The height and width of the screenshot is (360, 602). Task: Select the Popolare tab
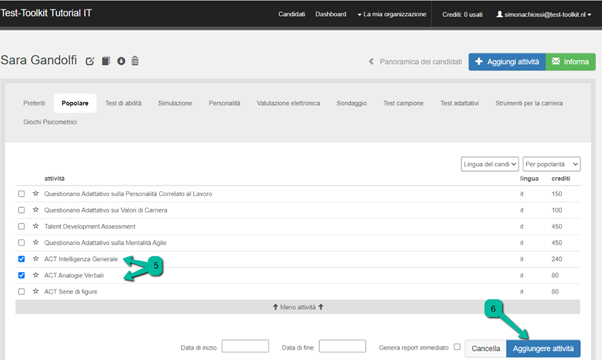(75, 103)
